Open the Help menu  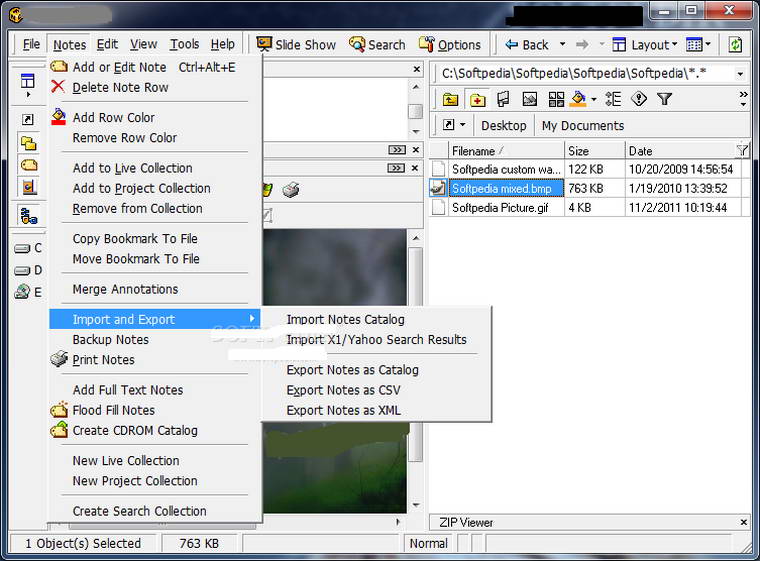pyautogui.click(x=222, y=44)
